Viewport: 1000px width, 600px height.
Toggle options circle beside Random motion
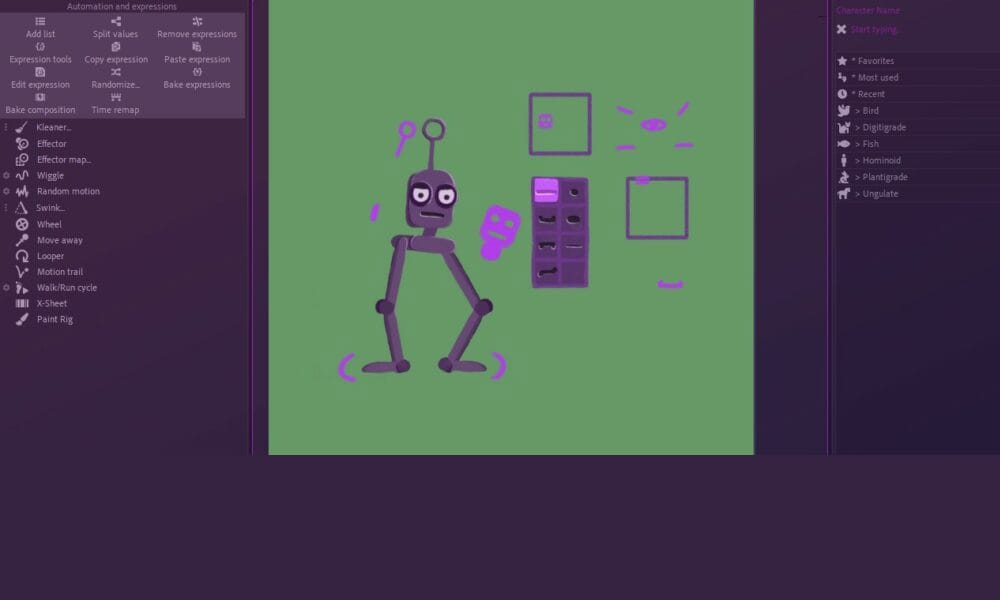(x=6, y=191)
